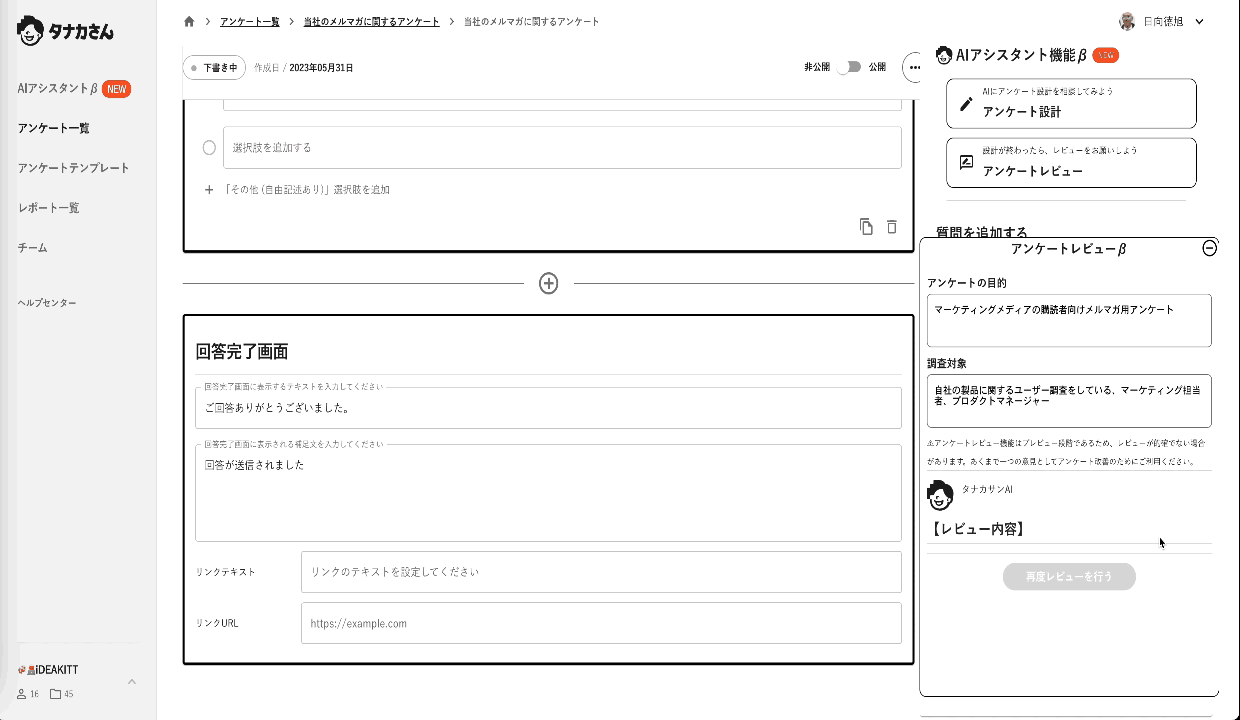The height and width of the screenshot is (720, 1240).
Task: Click NEW badge beside AIアシスタントβ sidebar
Action: click(116, 89)
